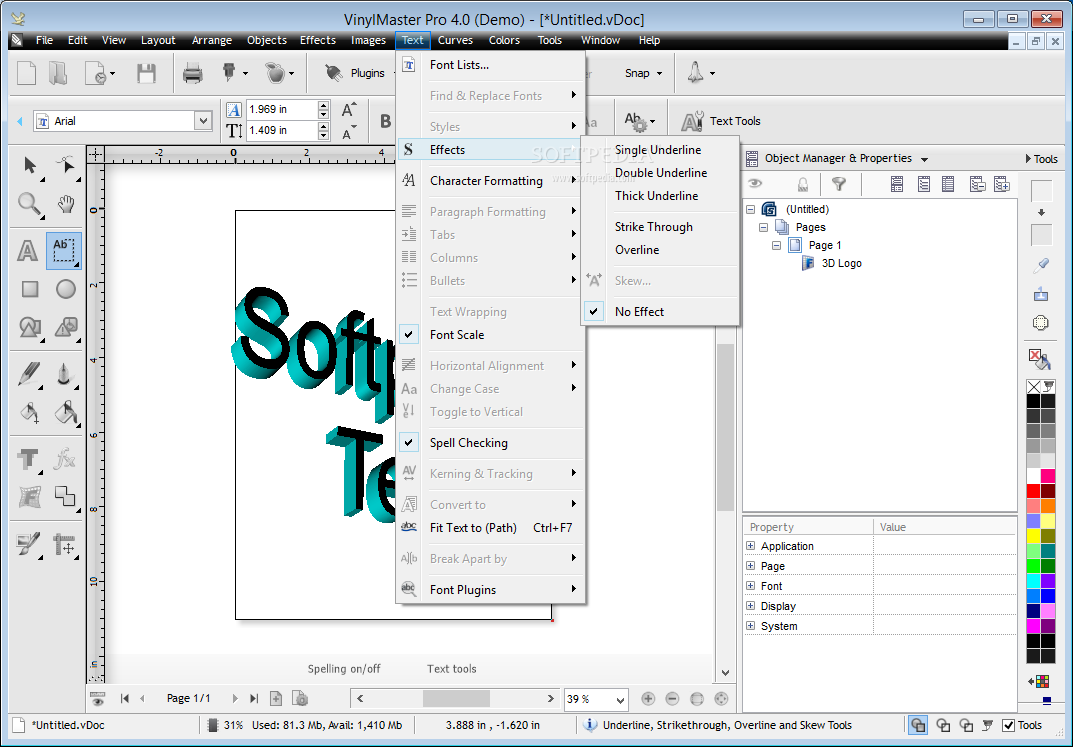Image resolution: width=1073 pixels, height=747 pixels.
Task: Choose Double Underline effect
Action: (660, 172)
